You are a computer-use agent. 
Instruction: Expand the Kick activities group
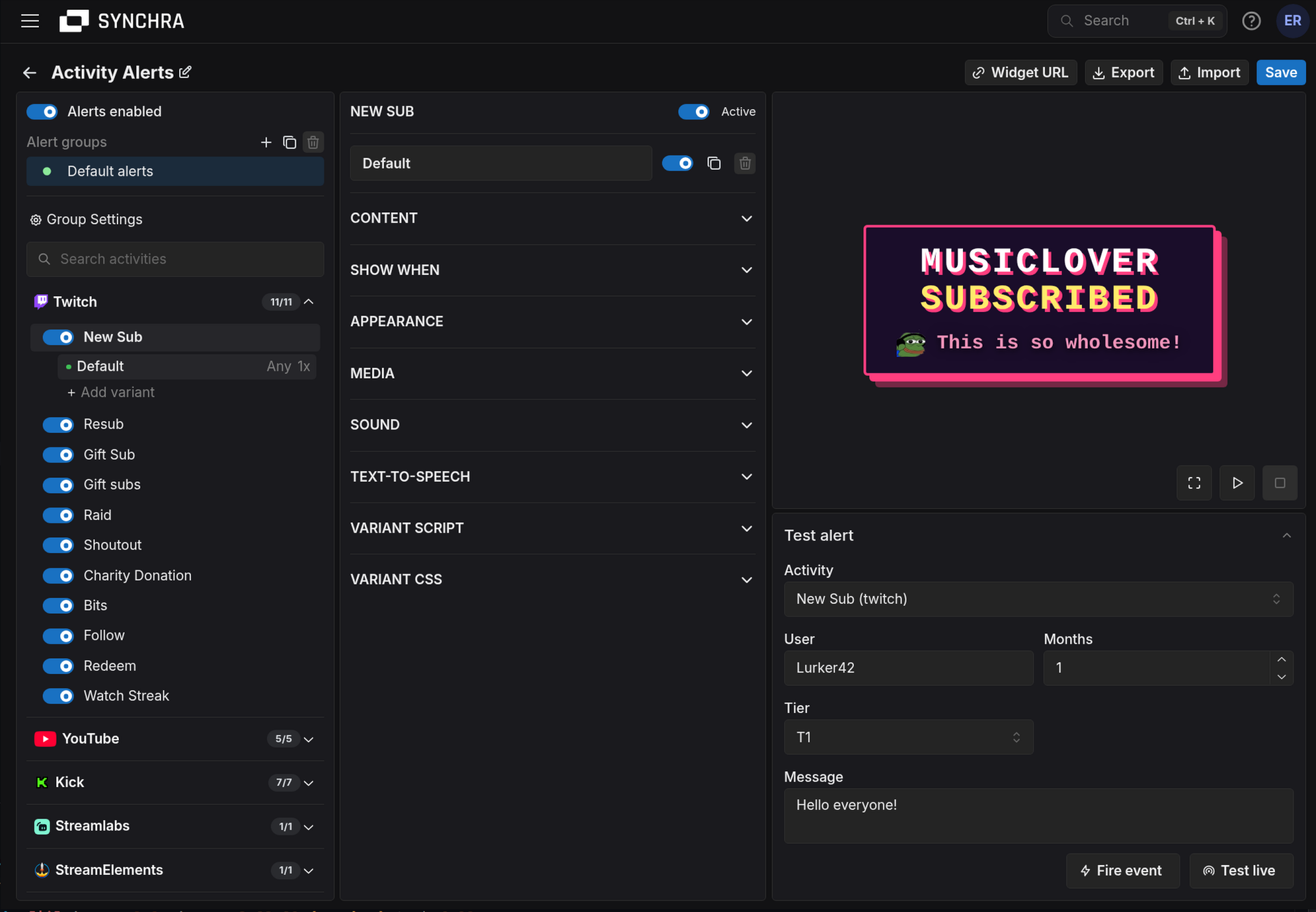(x=309, y=783)
